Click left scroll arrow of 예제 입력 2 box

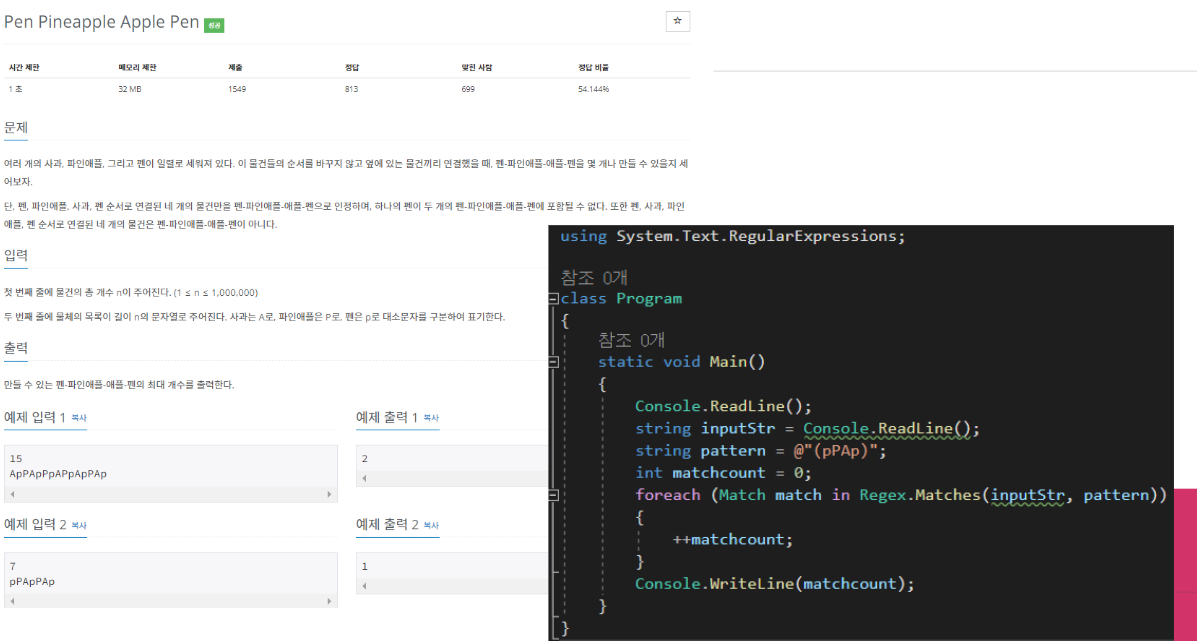click(x=11, y=601)
